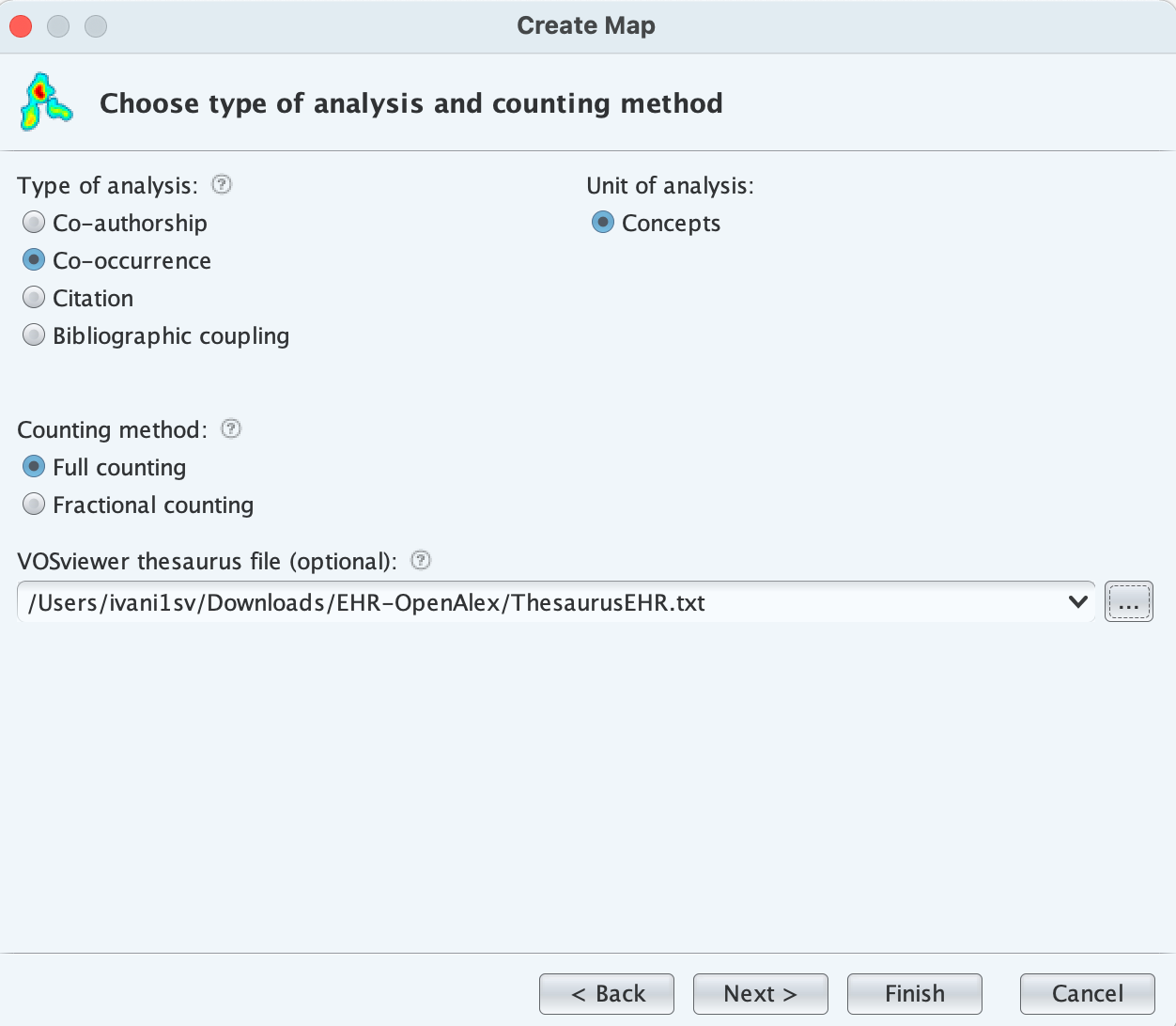
Task: Choose Citation as type of analysis
Action: pyautogui.click(x=34, y=298)
